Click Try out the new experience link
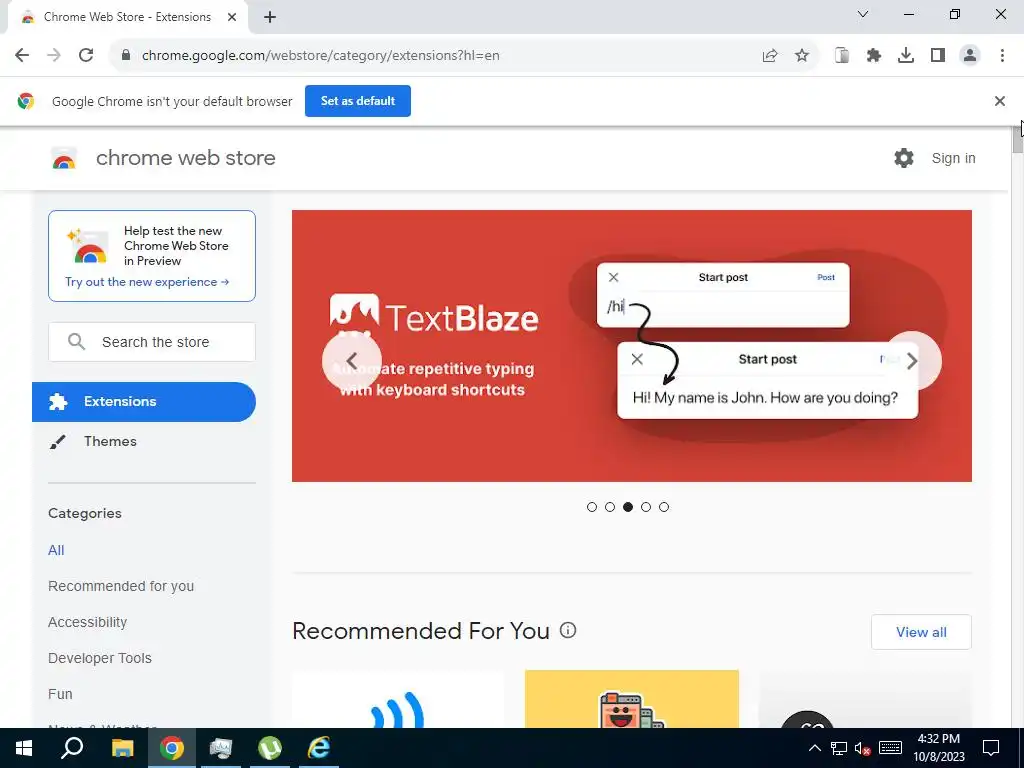The height and width of the screenshot is (768, 1024). (147, 282)
